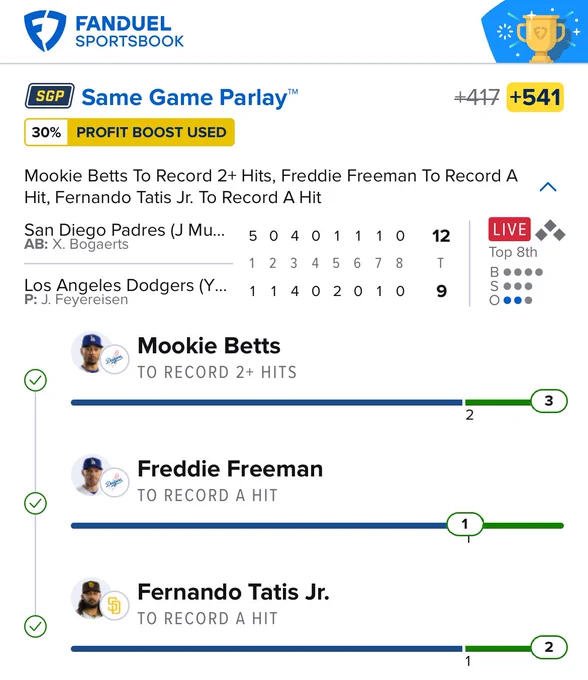The width and height of the screenshot is (588, 680).
Task: Click the checkmark beside Mookie Betts leg
Action: 36,380
